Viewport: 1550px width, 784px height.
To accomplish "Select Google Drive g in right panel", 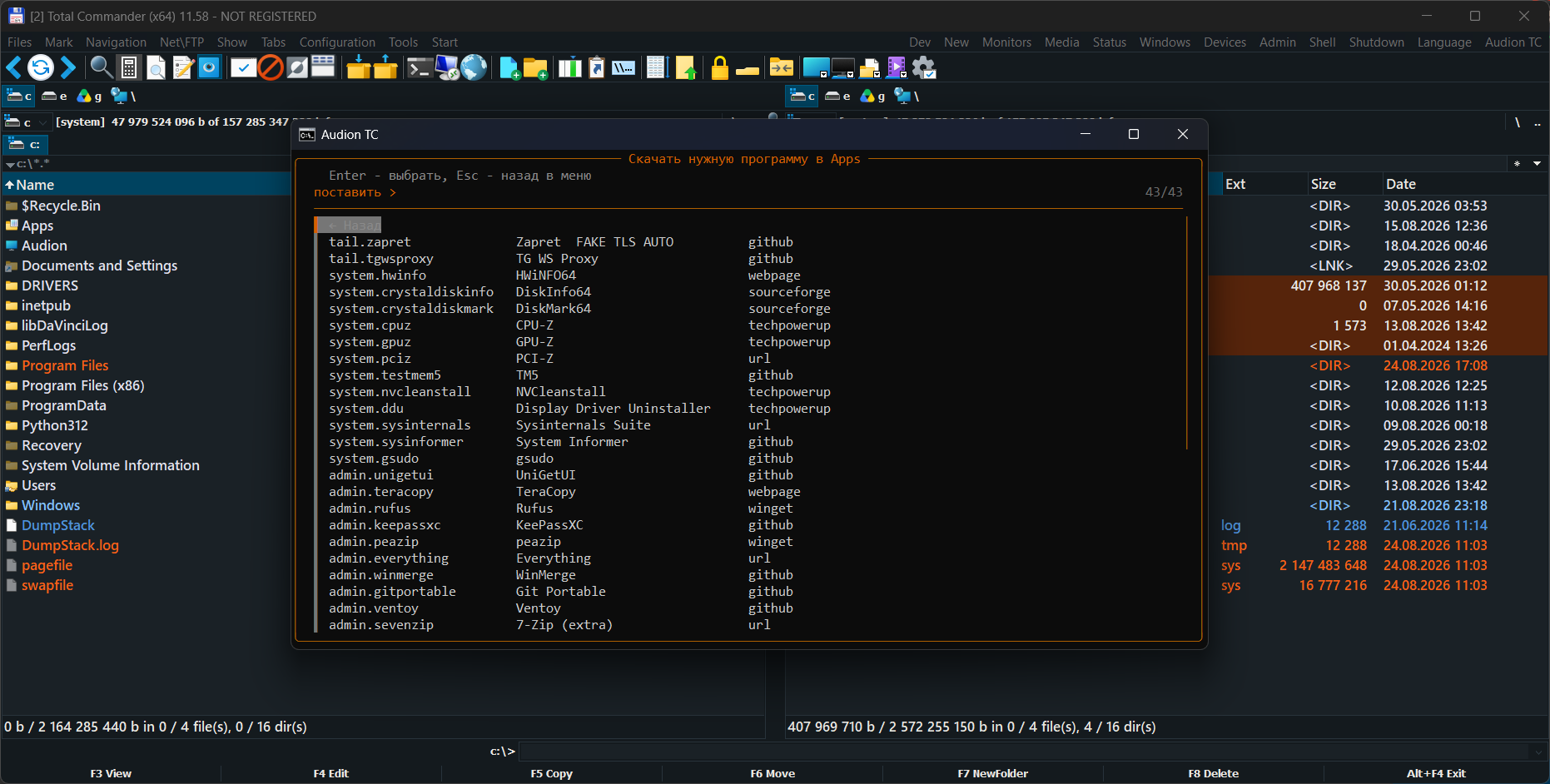I will [872, 96].
